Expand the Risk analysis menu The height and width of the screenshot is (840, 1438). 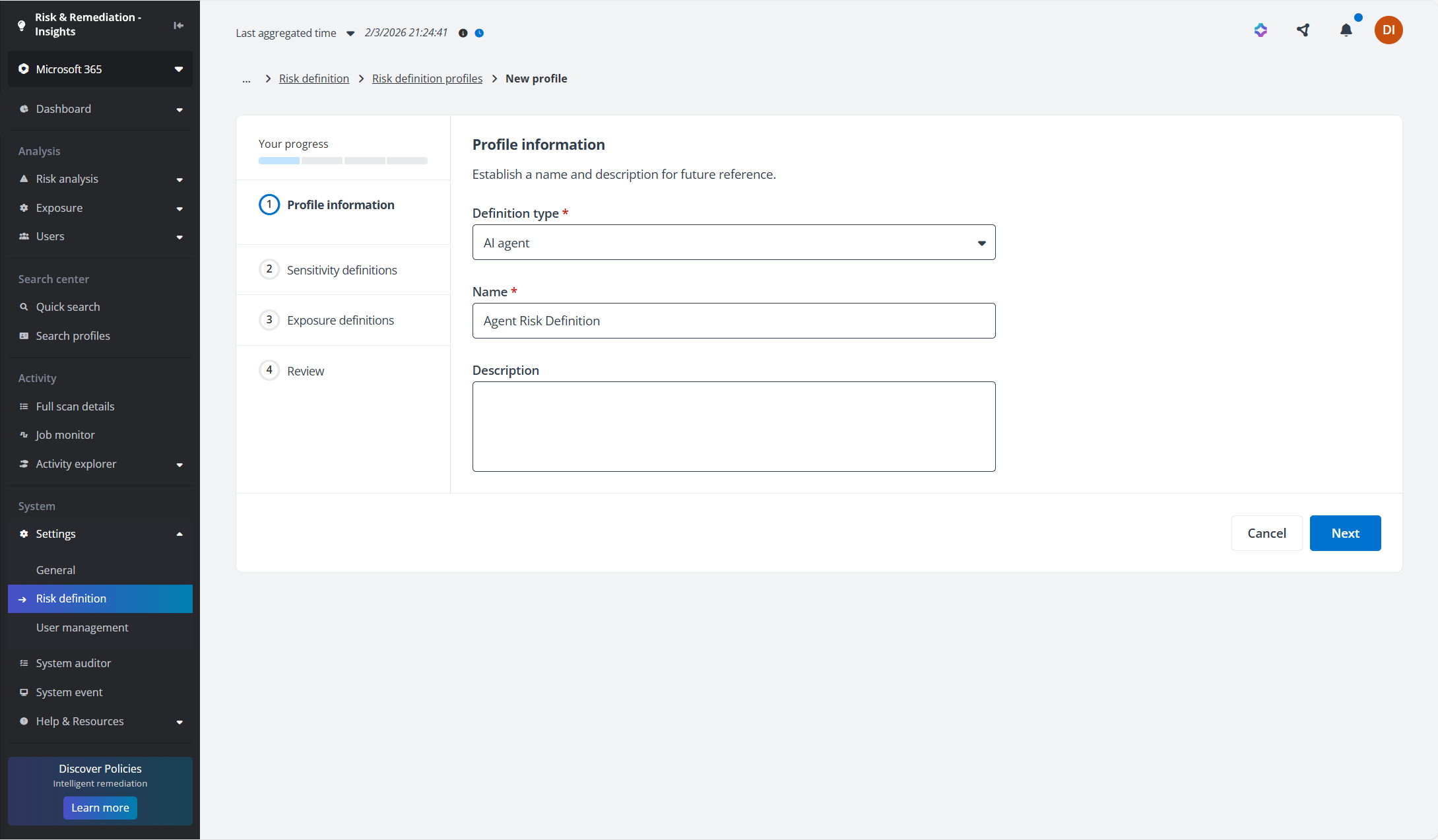(x=179, y=179)
